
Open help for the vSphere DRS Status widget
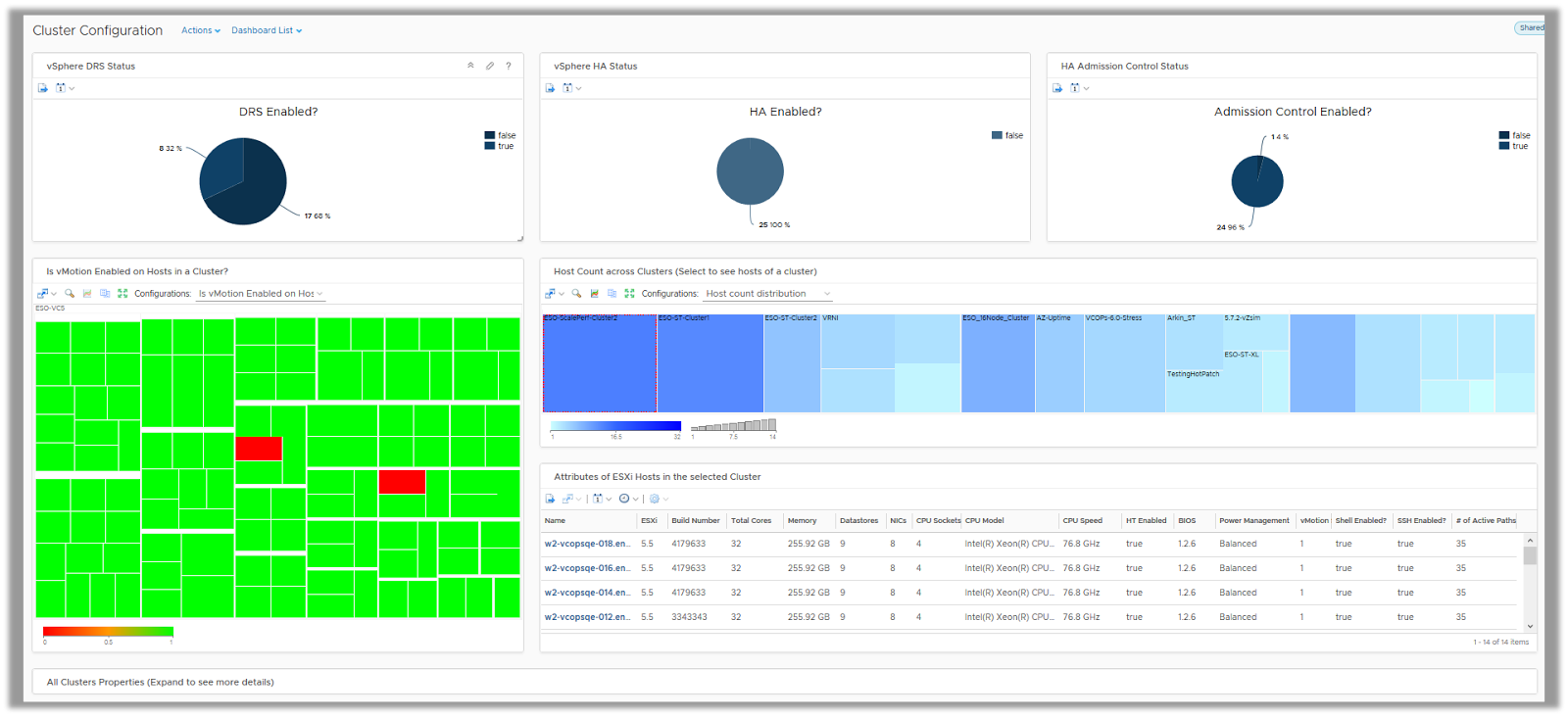(508, 66)
